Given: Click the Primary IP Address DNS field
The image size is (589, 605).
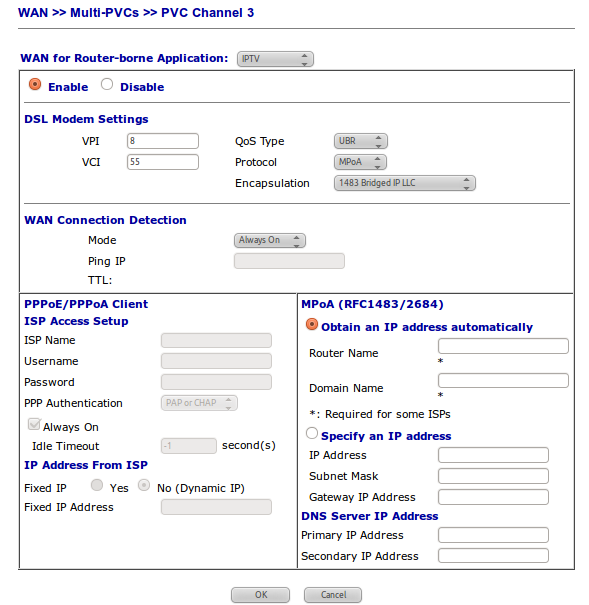Looking at the screenshot, I should [493, 535].
